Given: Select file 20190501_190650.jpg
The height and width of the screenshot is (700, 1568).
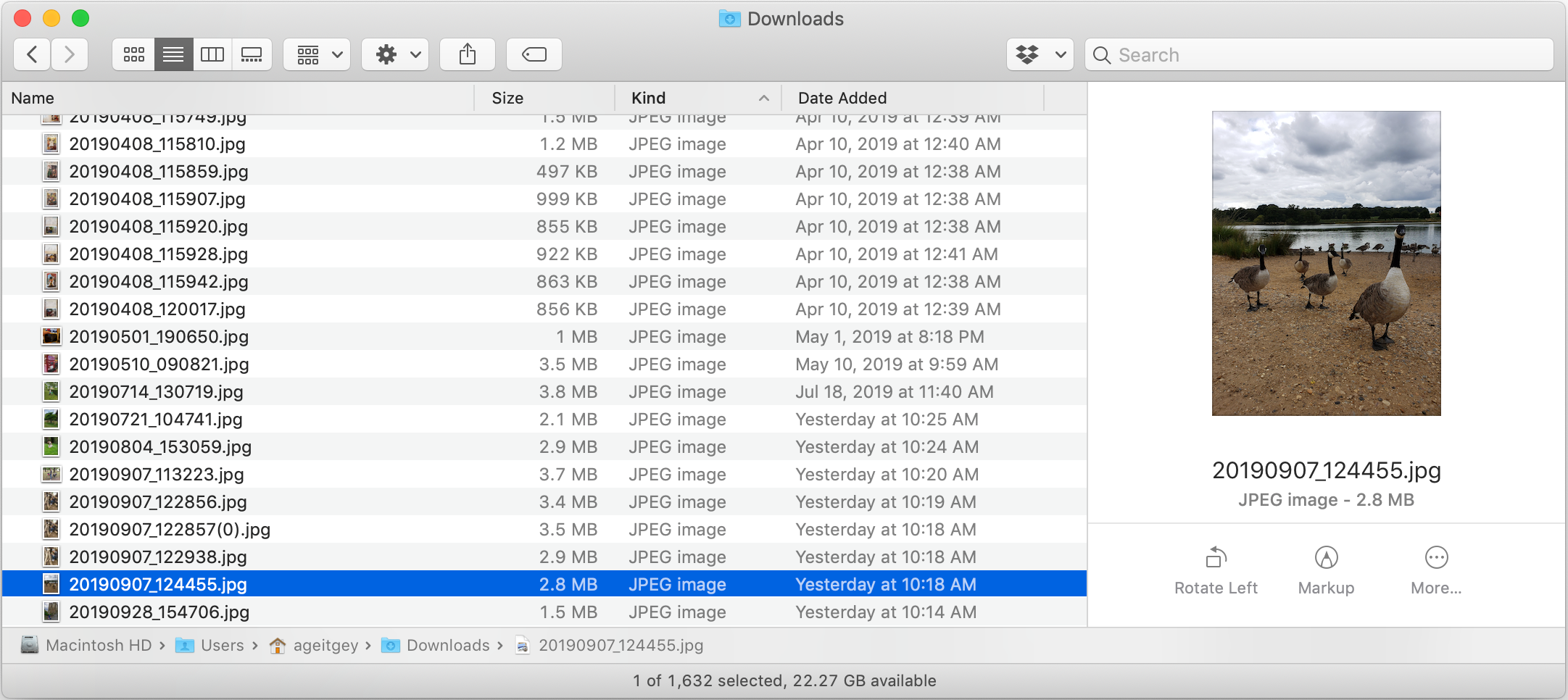Looking at the screenshot, I should (x=544, y=337).
